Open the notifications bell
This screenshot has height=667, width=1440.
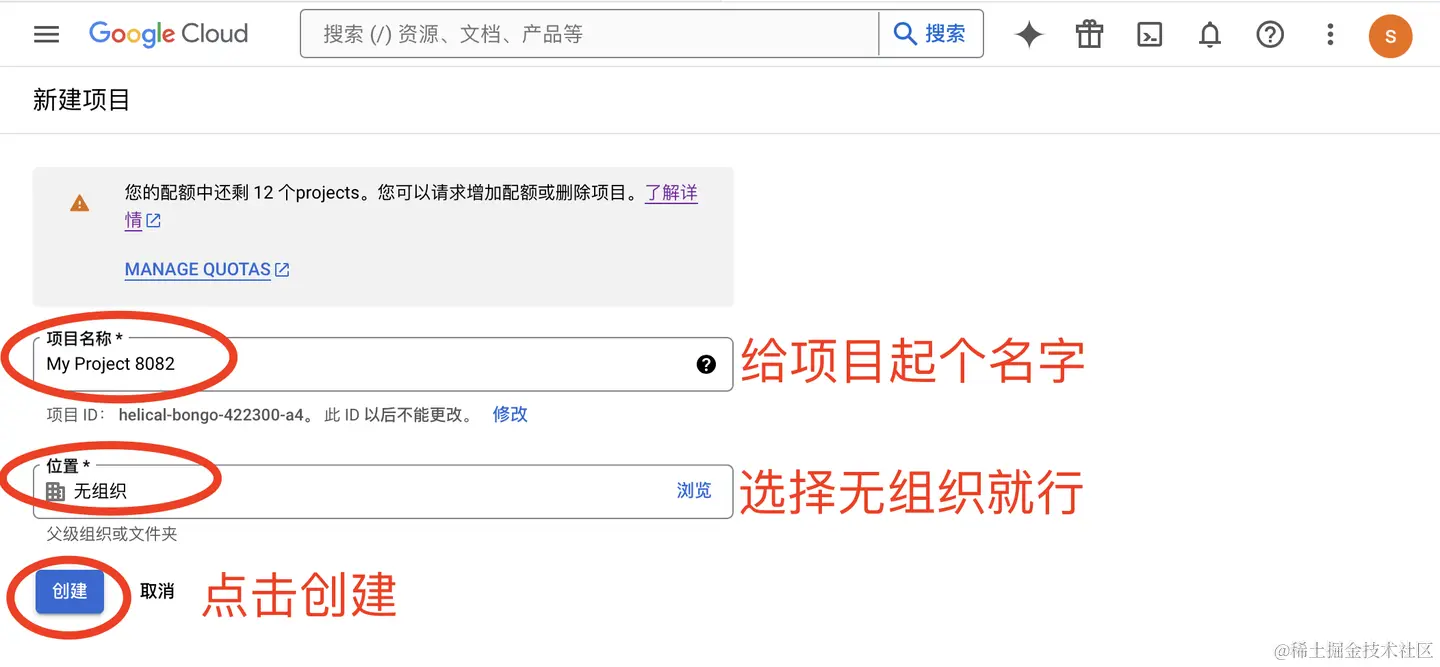(x=1210, y=35)
